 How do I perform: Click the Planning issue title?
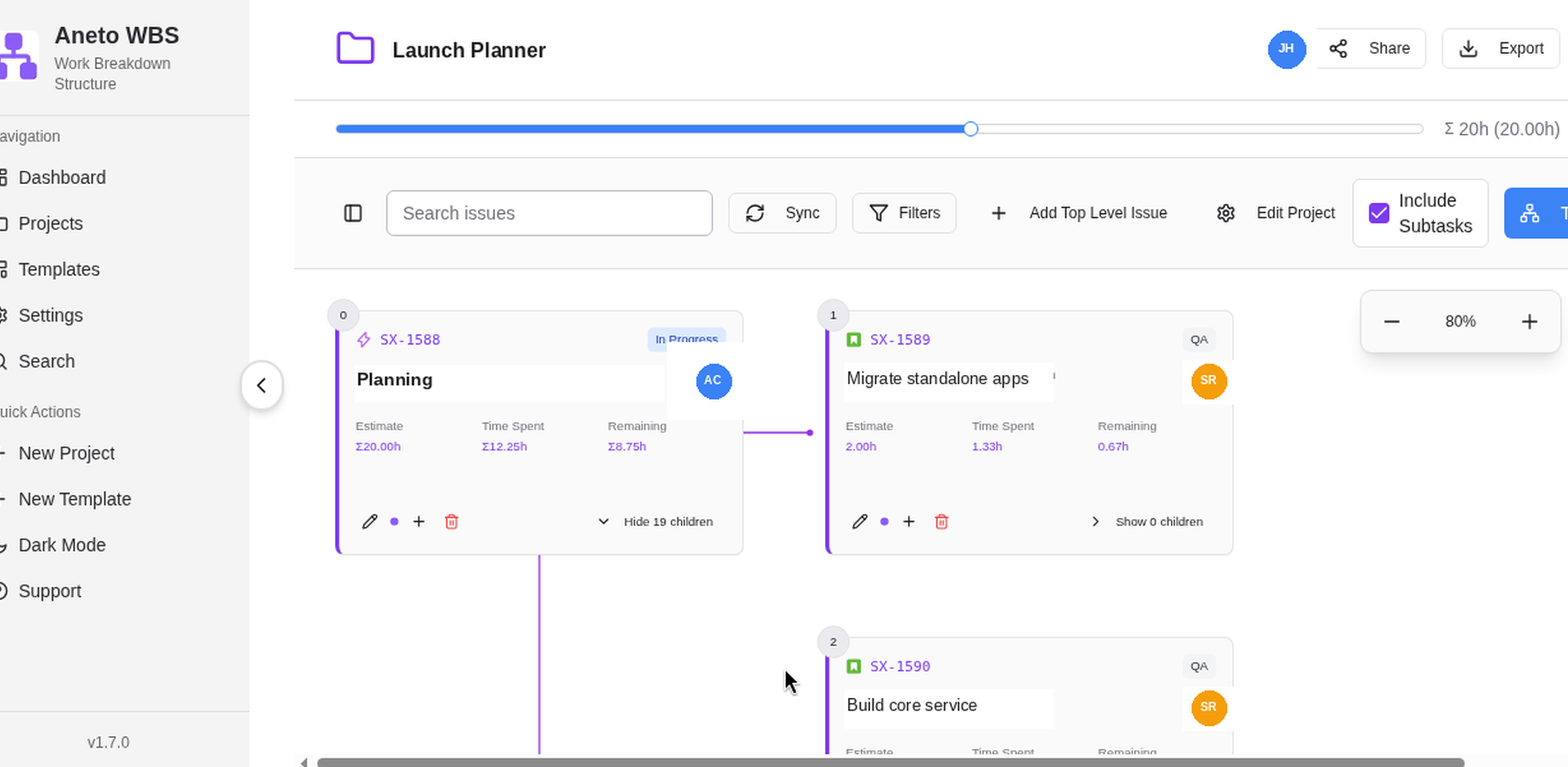click(395, 380)
